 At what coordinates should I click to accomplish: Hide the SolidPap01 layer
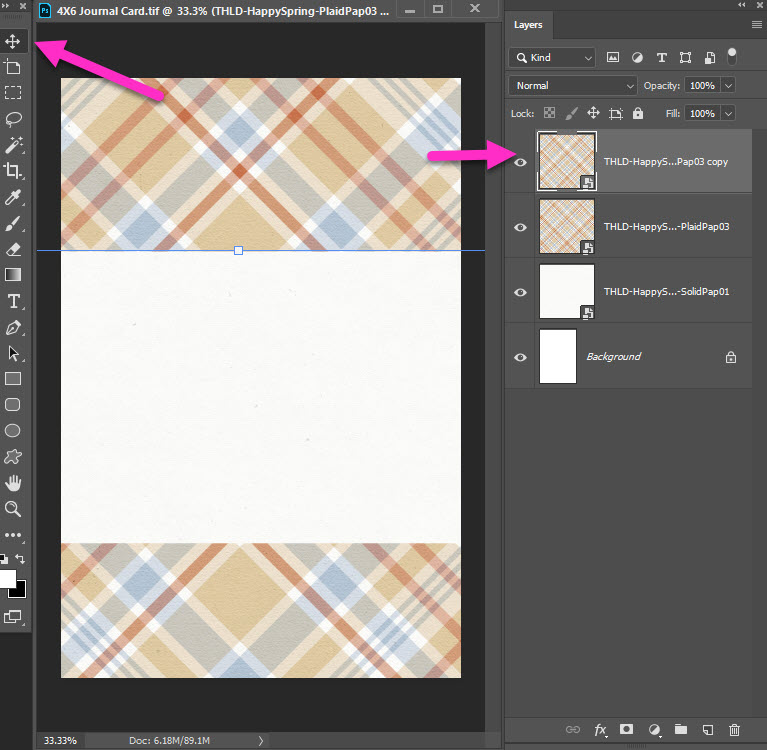point(520,293)
